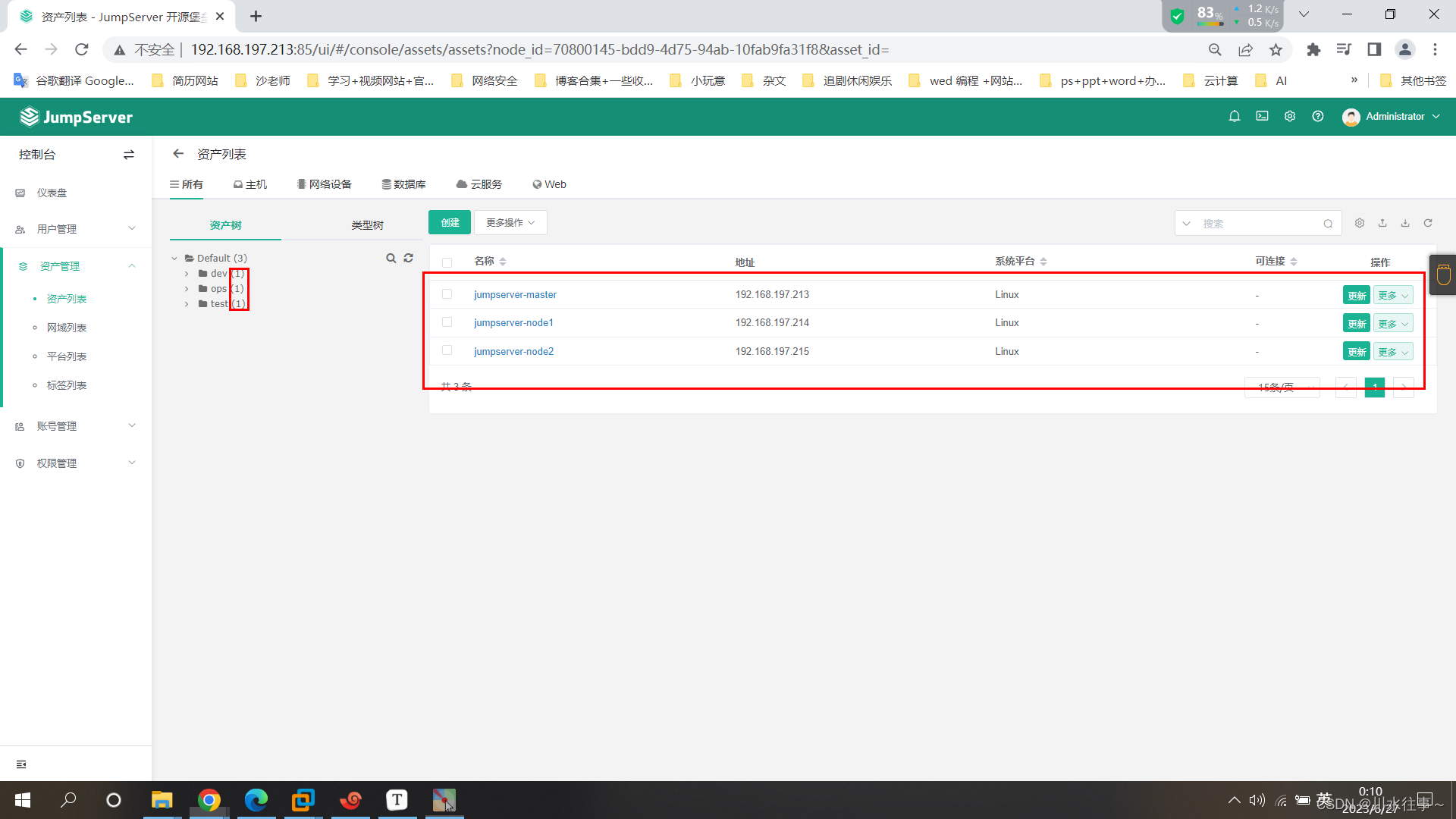The width and height of the screenshot is (1456, 819).
Task: Open the 更多操作 dropdown
Action: coord(510,222)
